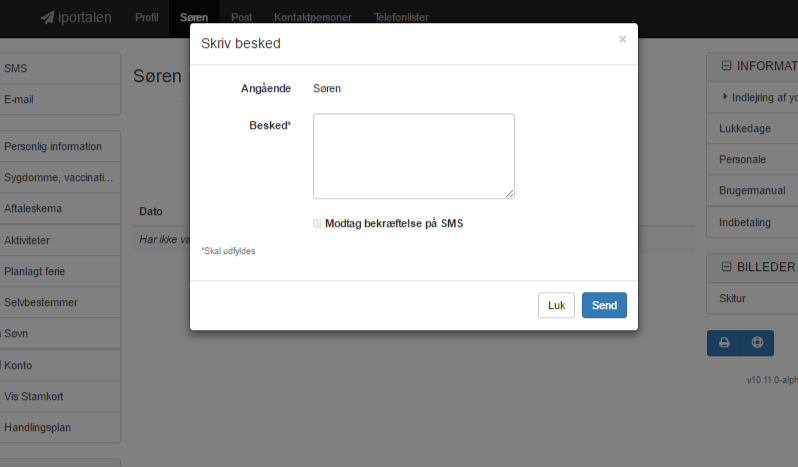Select E-mail in the left sidebar

60,99
